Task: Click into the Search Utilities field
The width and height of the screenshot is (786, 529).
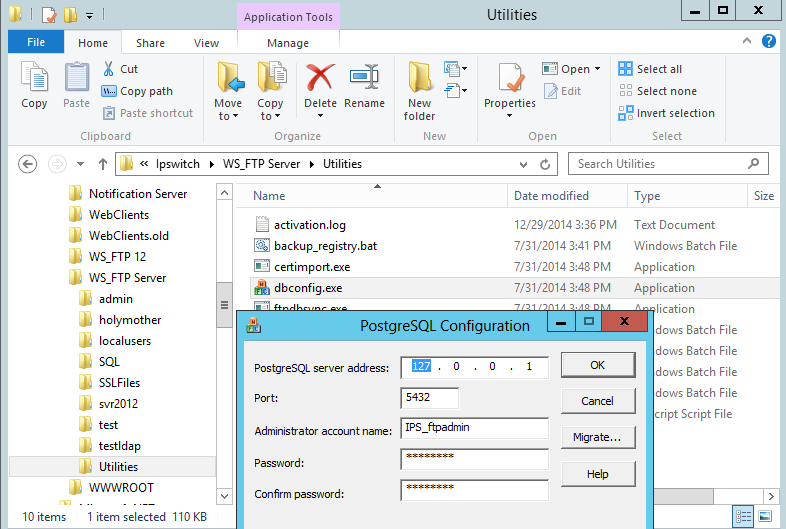Action: pyautogui.click(x=668, y=164)
